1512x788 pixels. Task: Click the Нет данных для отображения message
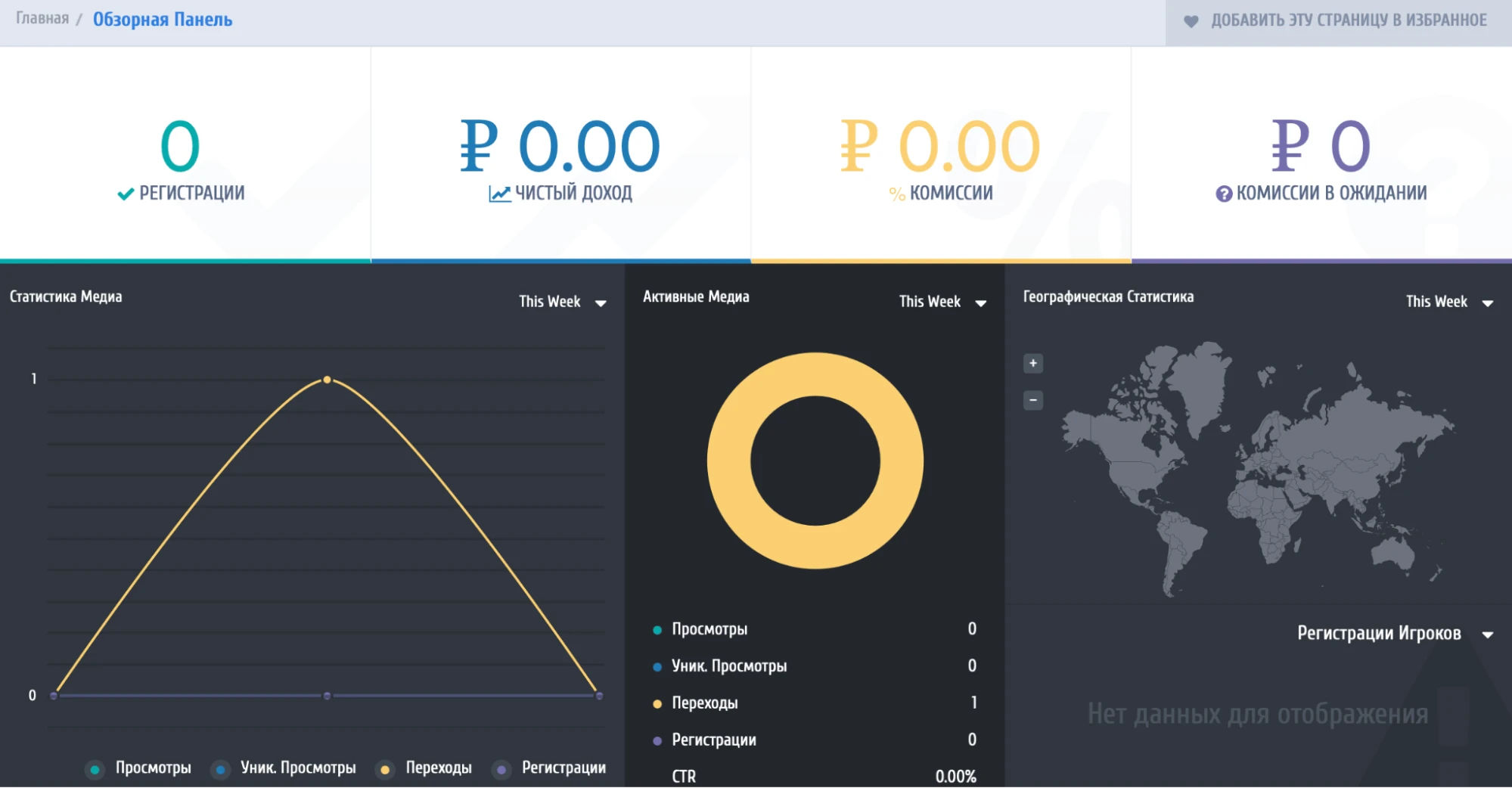click(1258, 714)
